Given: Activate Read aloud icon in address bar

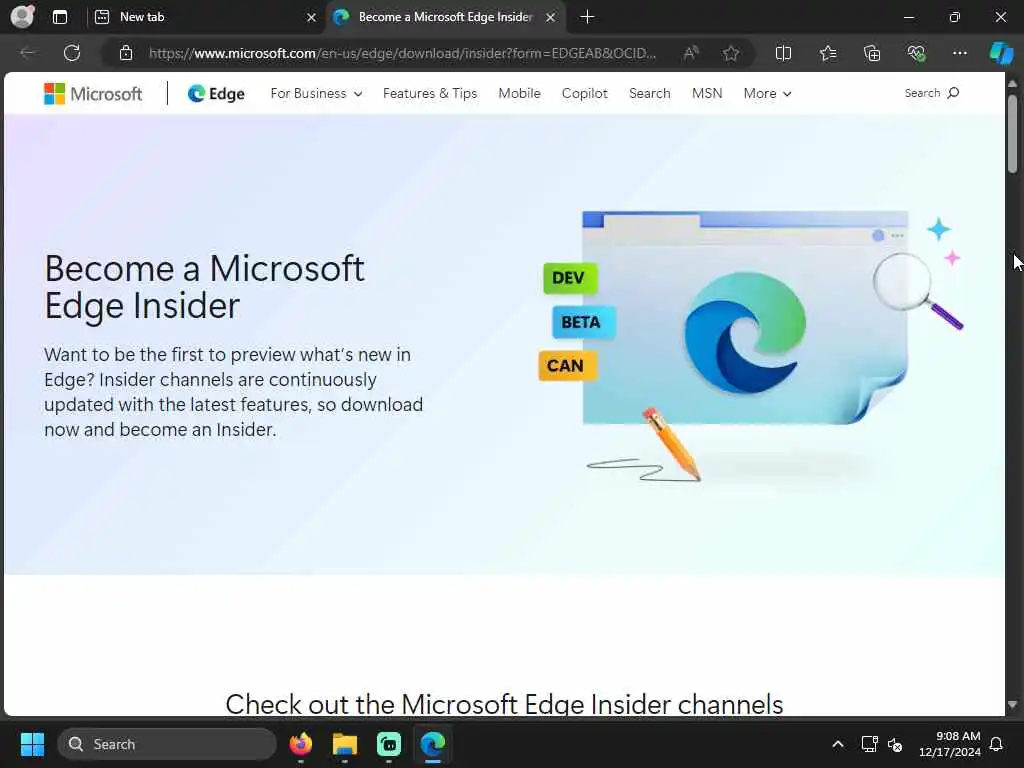Looking at the screenshot, I should tap(691, 53).
